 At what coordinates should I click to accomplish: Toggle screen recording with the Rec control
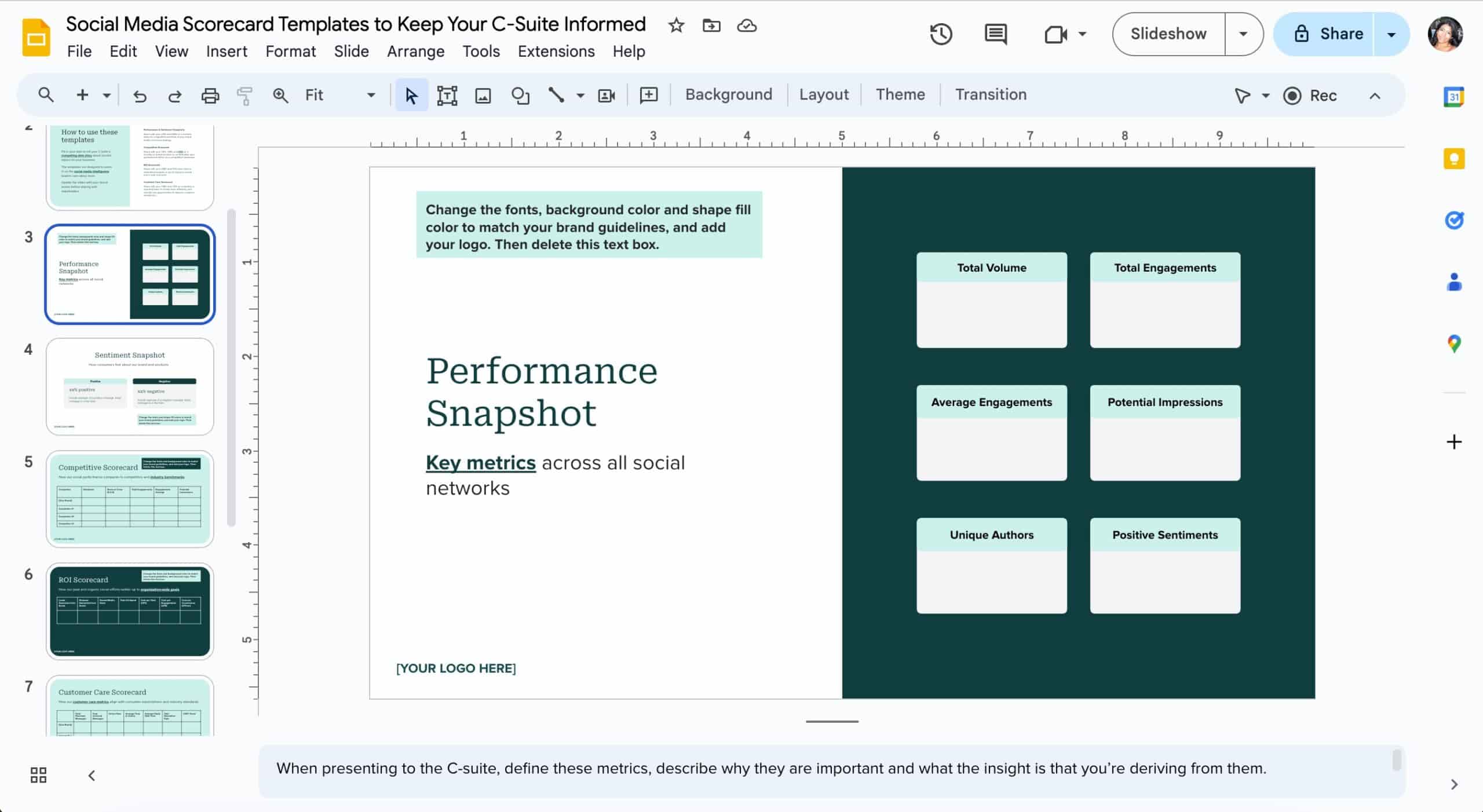tap(1310, 96)
